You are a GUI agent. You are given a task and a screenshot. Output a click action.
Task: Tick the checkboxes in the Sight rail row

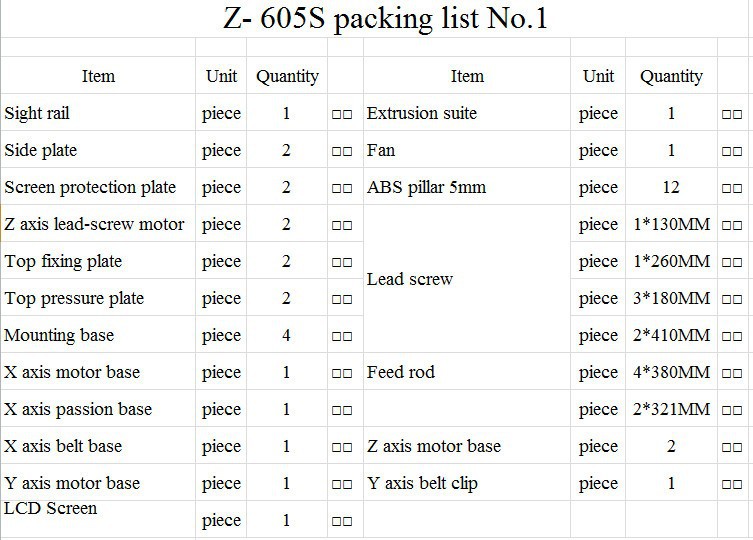click(x=342, y=114)
